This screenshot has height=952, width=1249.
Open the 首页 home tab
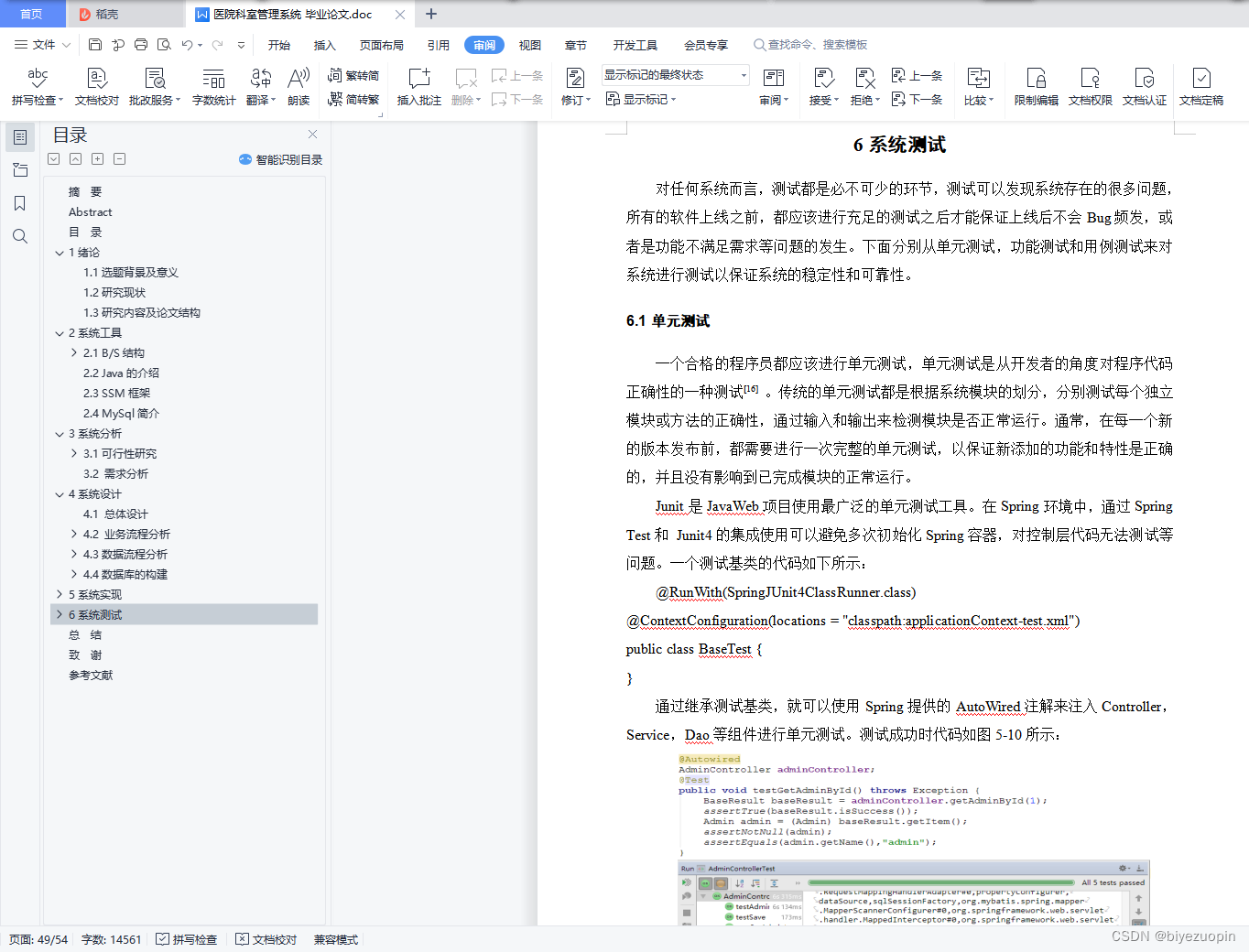(x=32, y=14)
